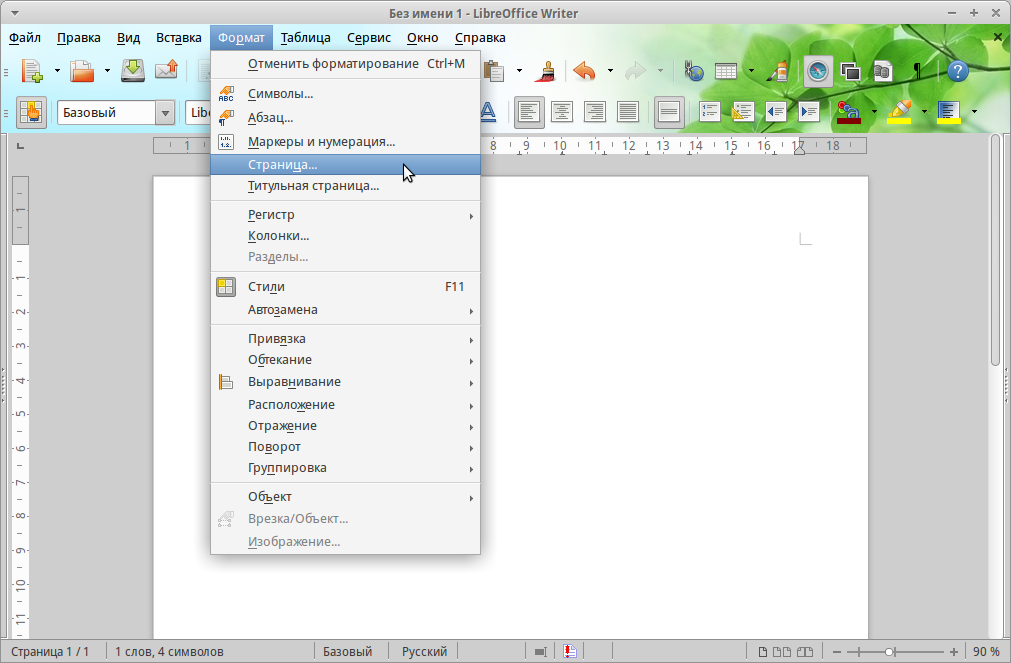
Task: Open the background color dropdown arrow
Action: 974,112
